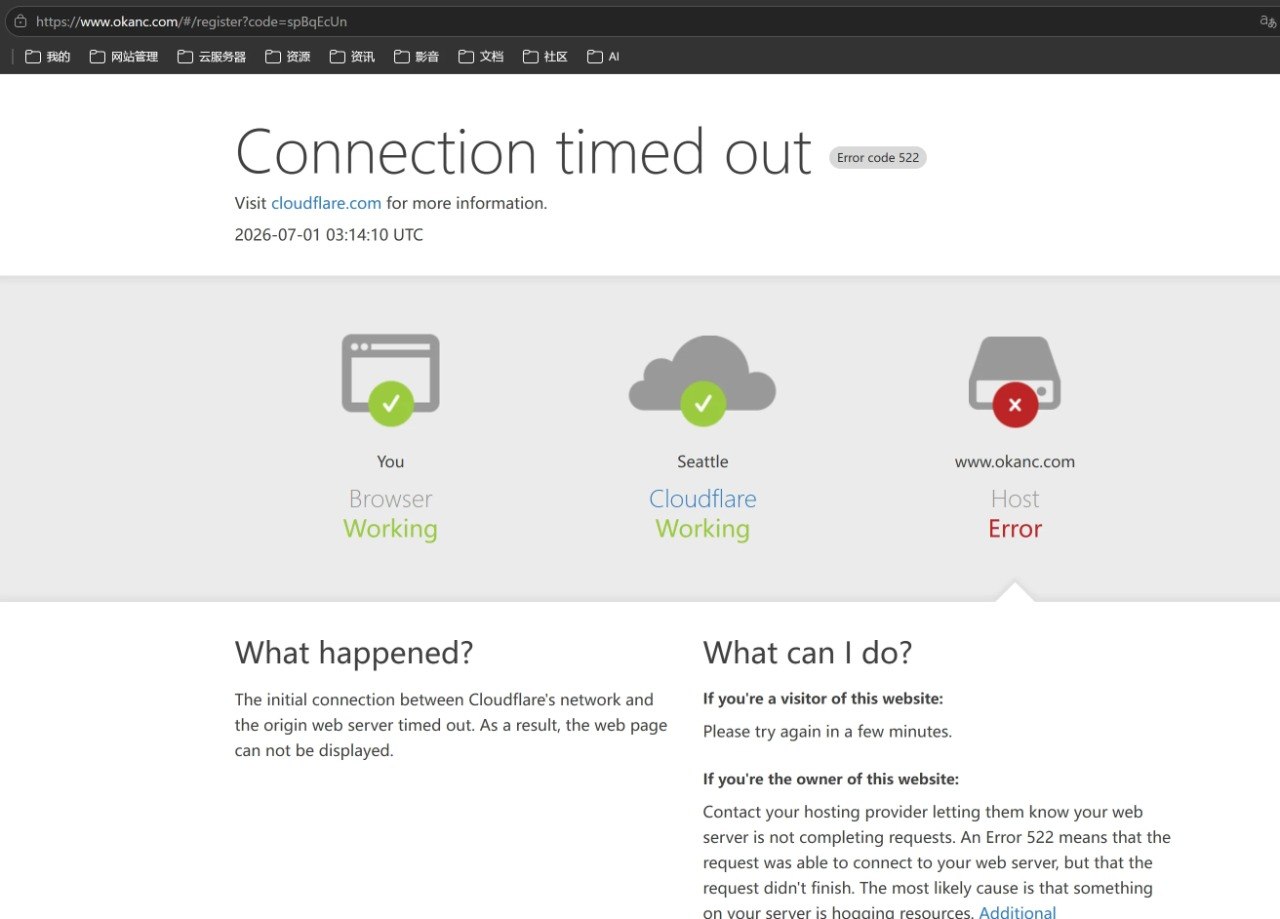Click the 'Browser' status label
Viewport: 1280px width, 919px height.
pos(390,499)
